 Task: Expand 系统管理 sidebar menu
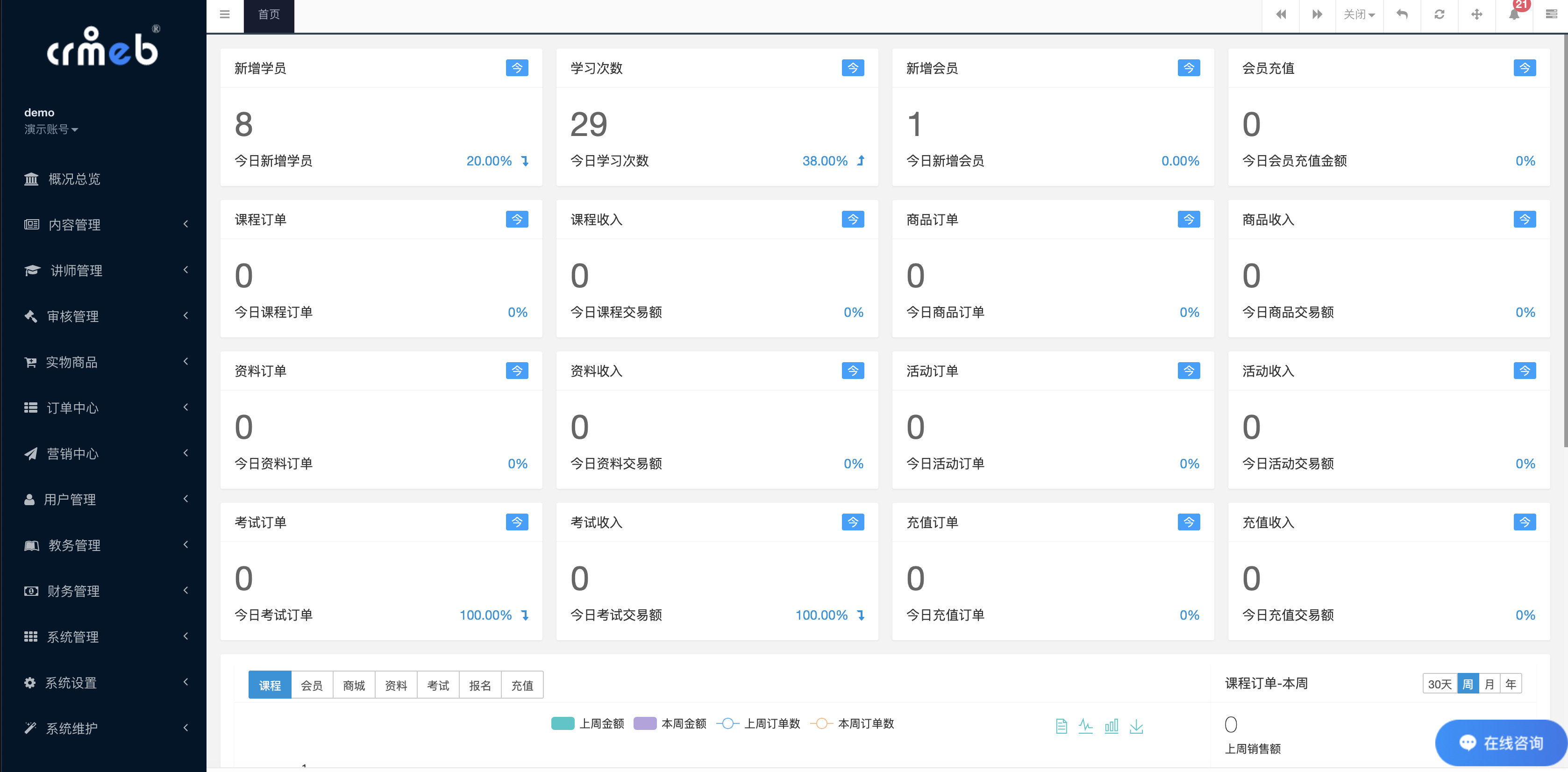click(103, 637)
